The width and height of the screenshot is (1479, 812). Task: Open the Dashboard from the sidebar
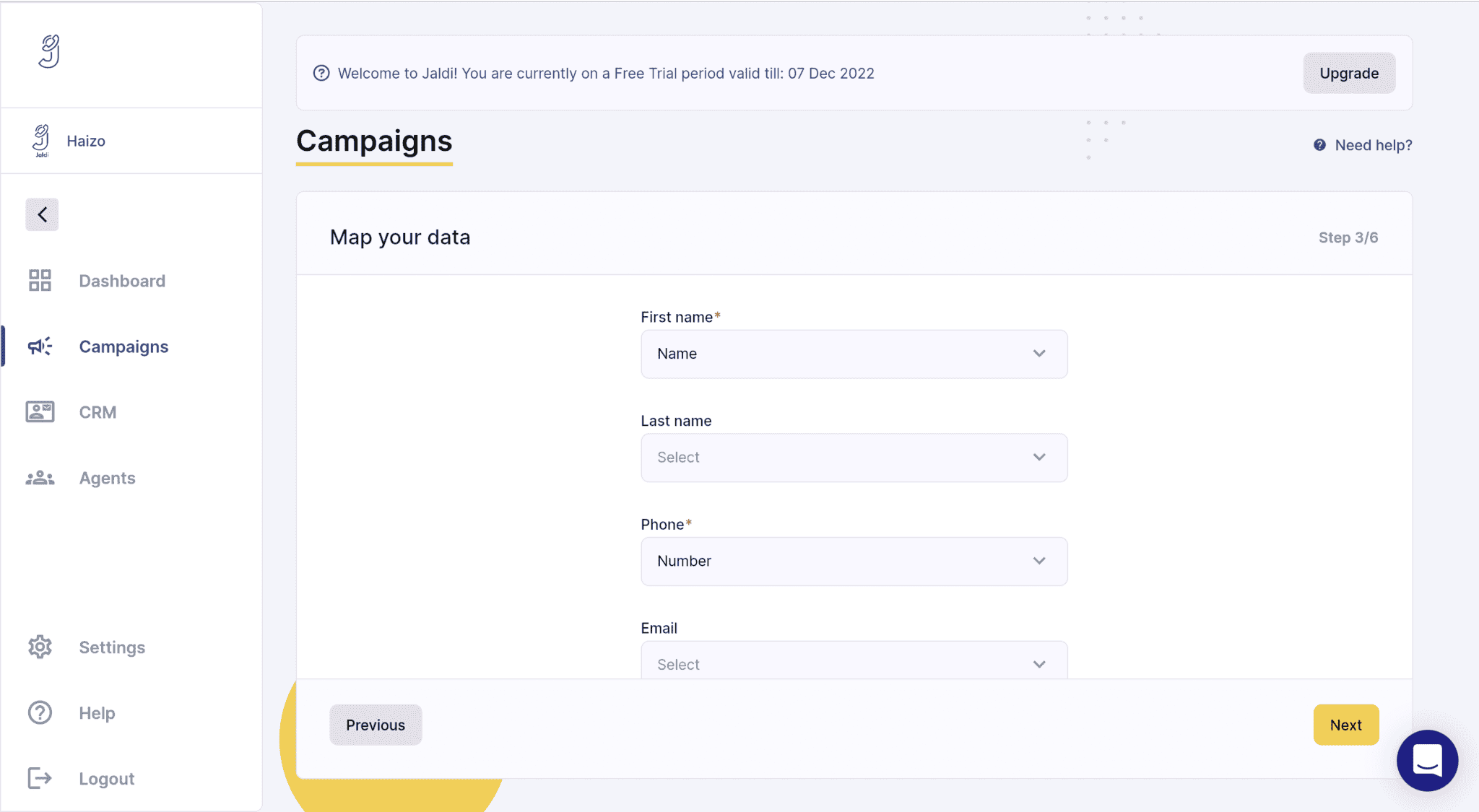[121, 281]
